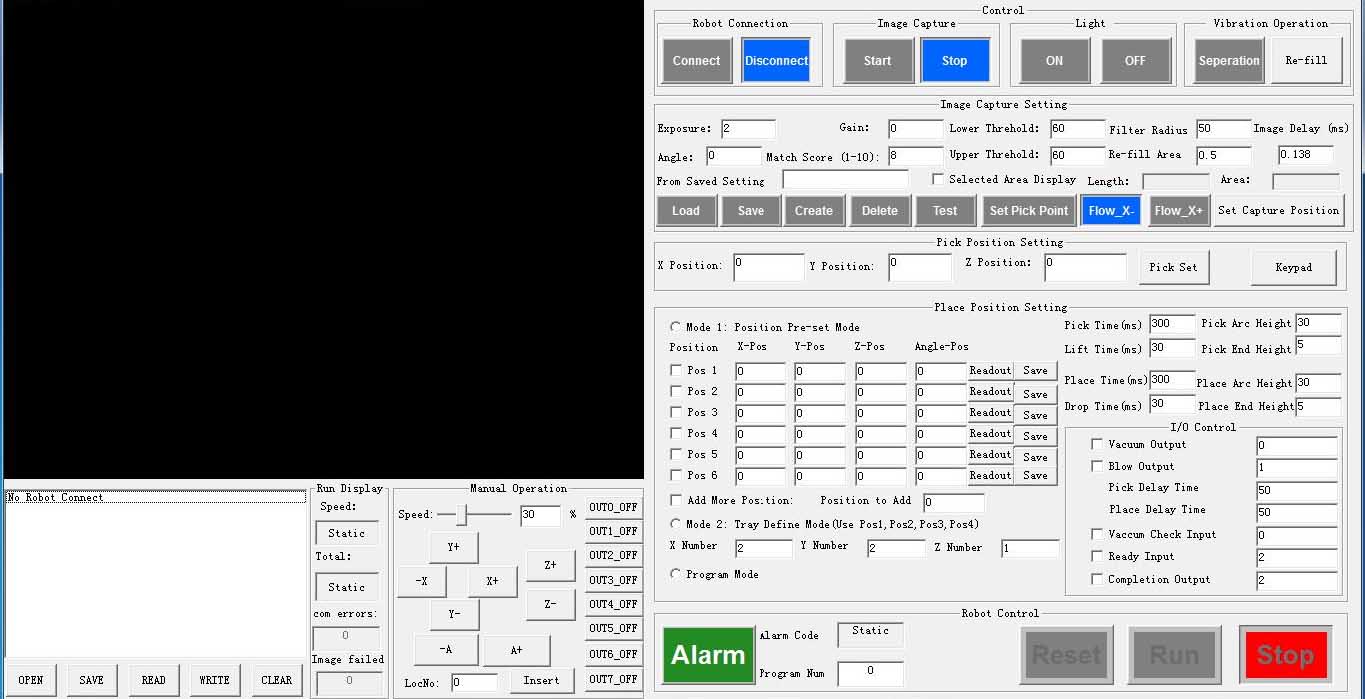The width and height of the screenshot is (1365, 699).
Task: Select Mode 1 Position Pre-set radio
Action: [676, 327]
